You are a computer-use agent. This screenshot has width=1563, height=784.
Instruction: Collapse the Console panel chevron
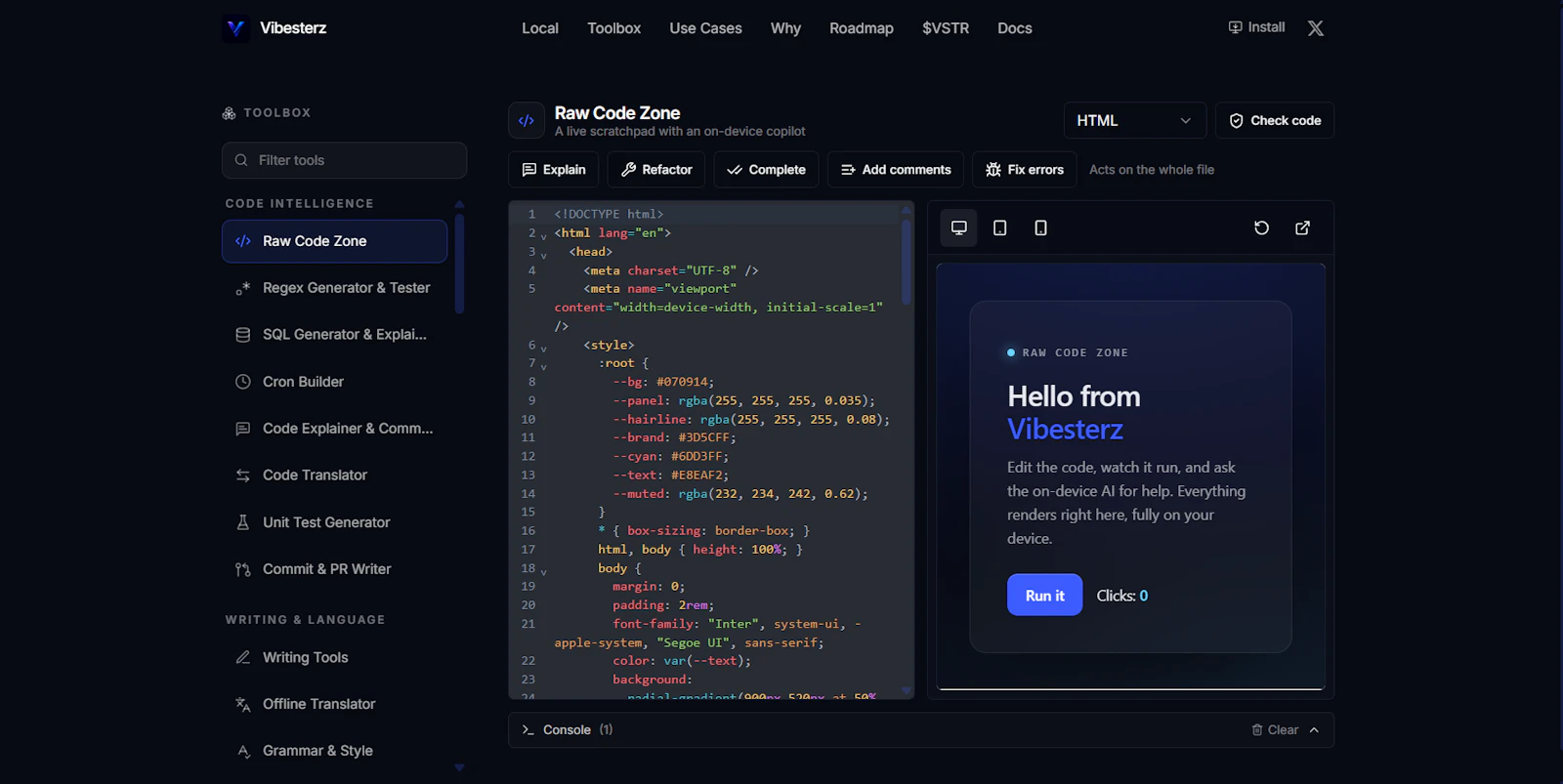1315,730
